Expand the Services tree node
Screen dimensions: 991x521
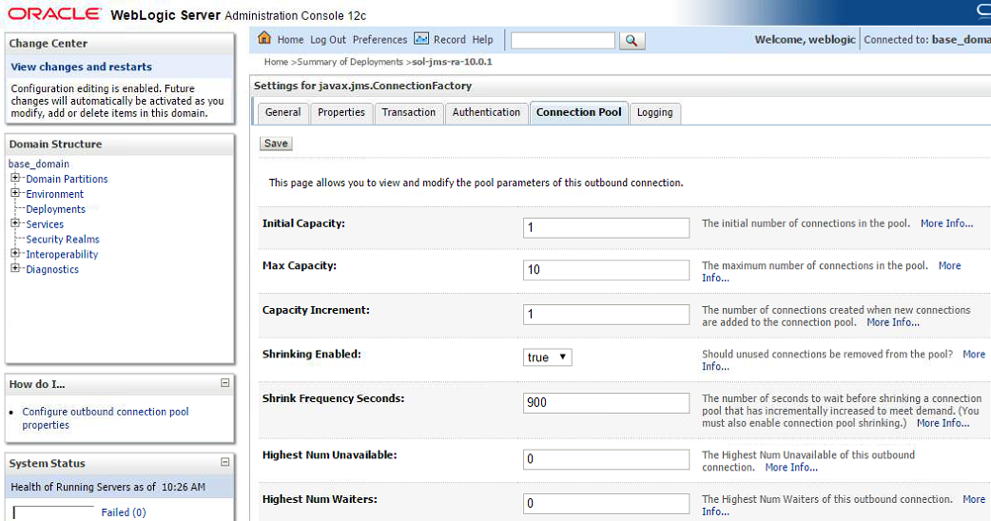tap(16, 224)
